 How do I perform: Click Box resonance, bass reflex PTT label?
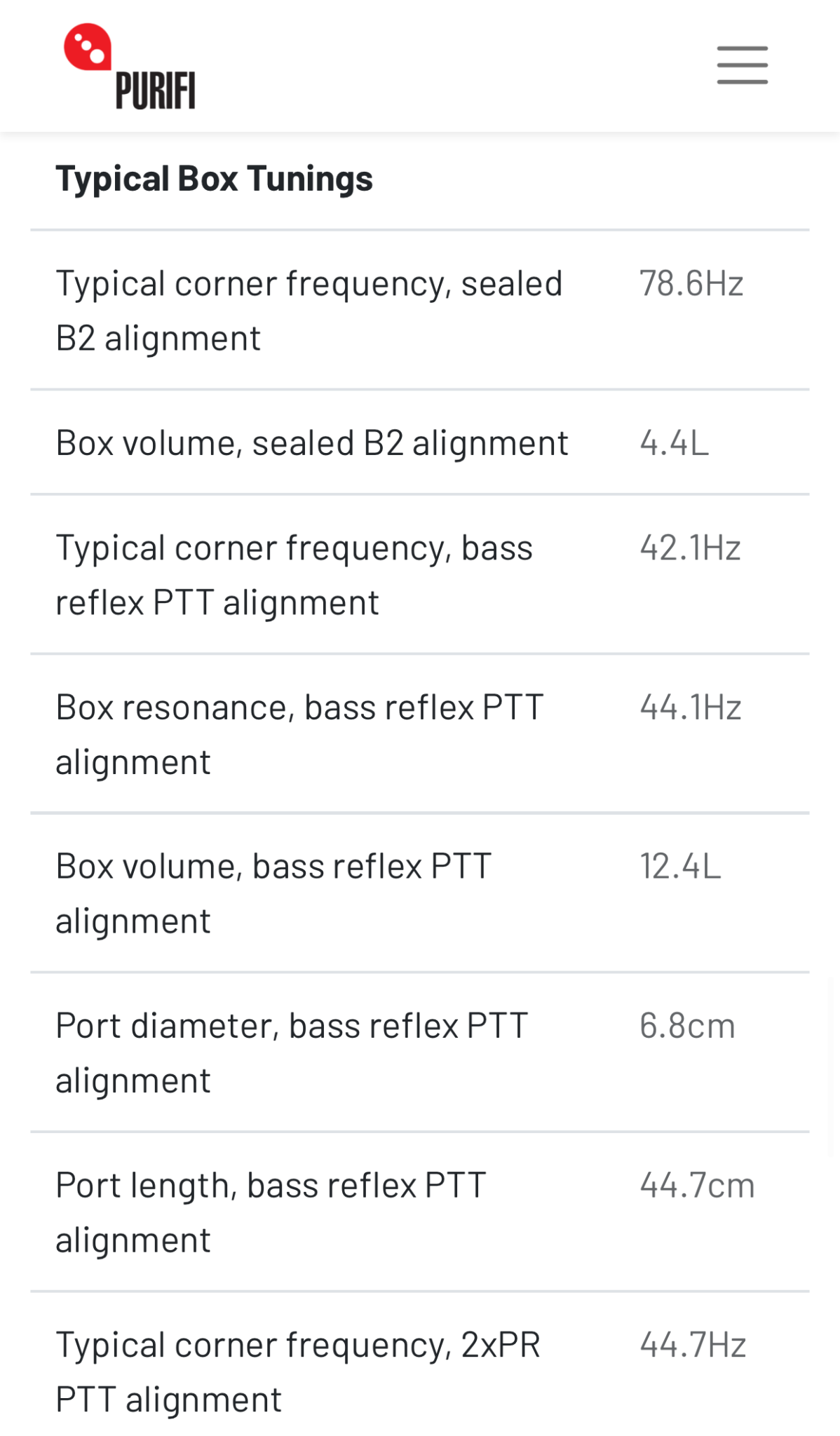[299, 734]
